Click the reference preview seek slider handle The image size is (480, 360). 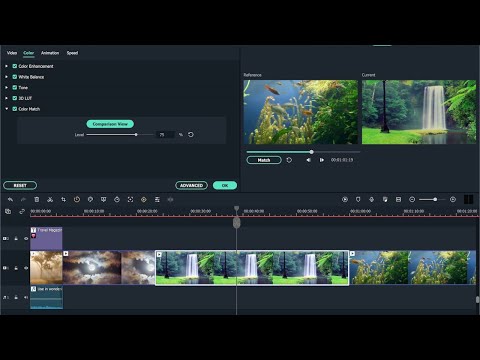pyautogui.click(x=311, y=152)
